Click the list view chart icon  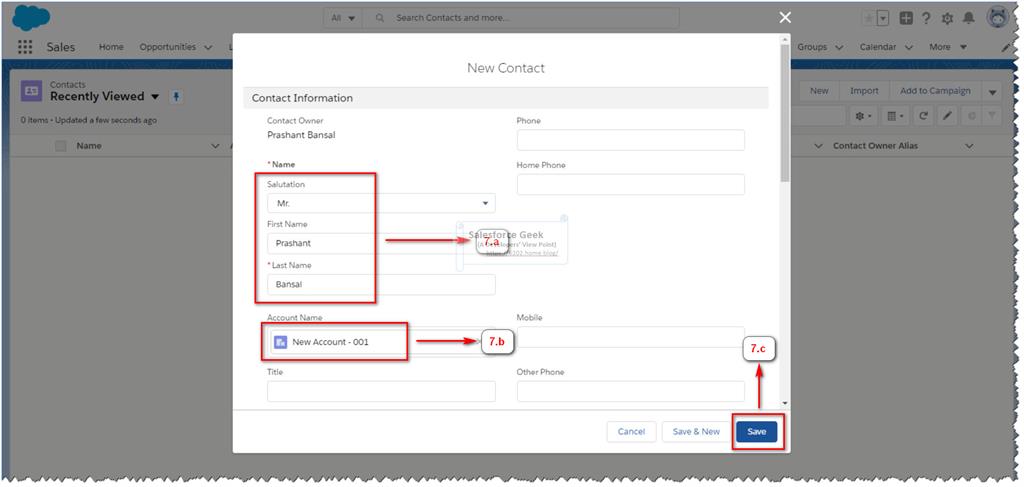pyautogui.click(x=971, y=116)
